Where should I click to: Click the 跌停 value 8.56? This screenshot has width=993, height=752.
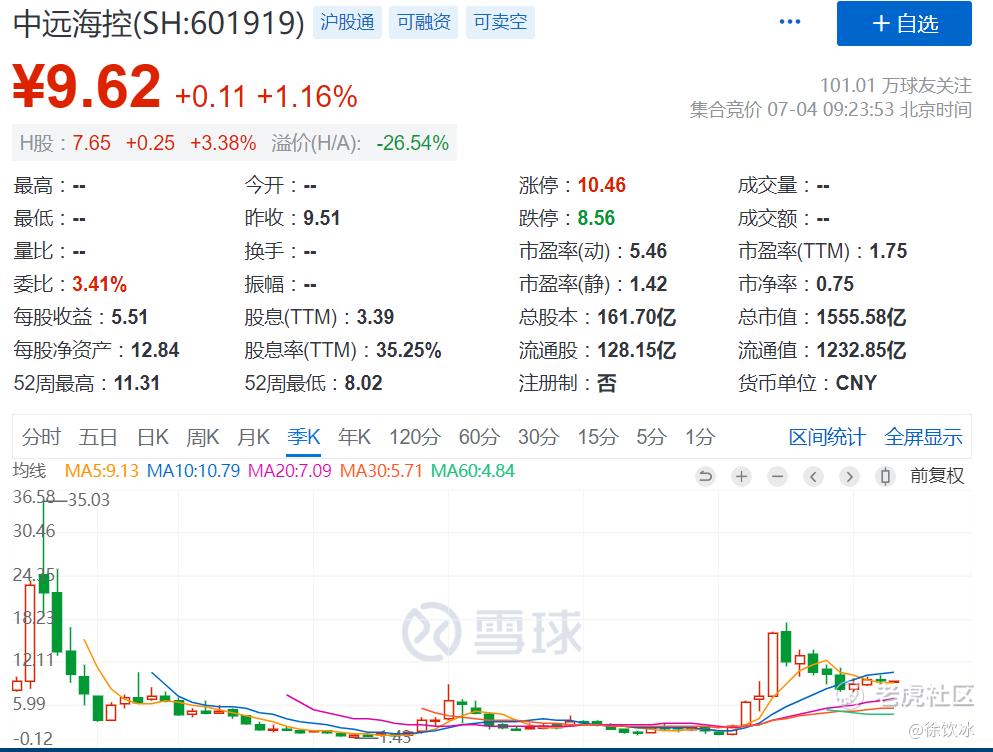tap(596, 218)
